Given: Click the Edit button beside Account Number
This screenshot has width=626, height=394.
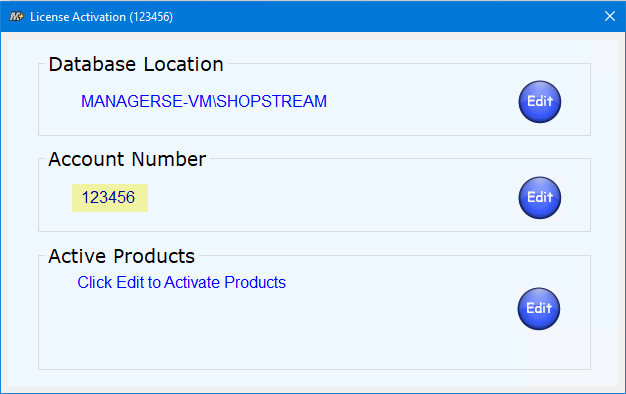Looking at the screenshot, I should [x=540, y=198].
